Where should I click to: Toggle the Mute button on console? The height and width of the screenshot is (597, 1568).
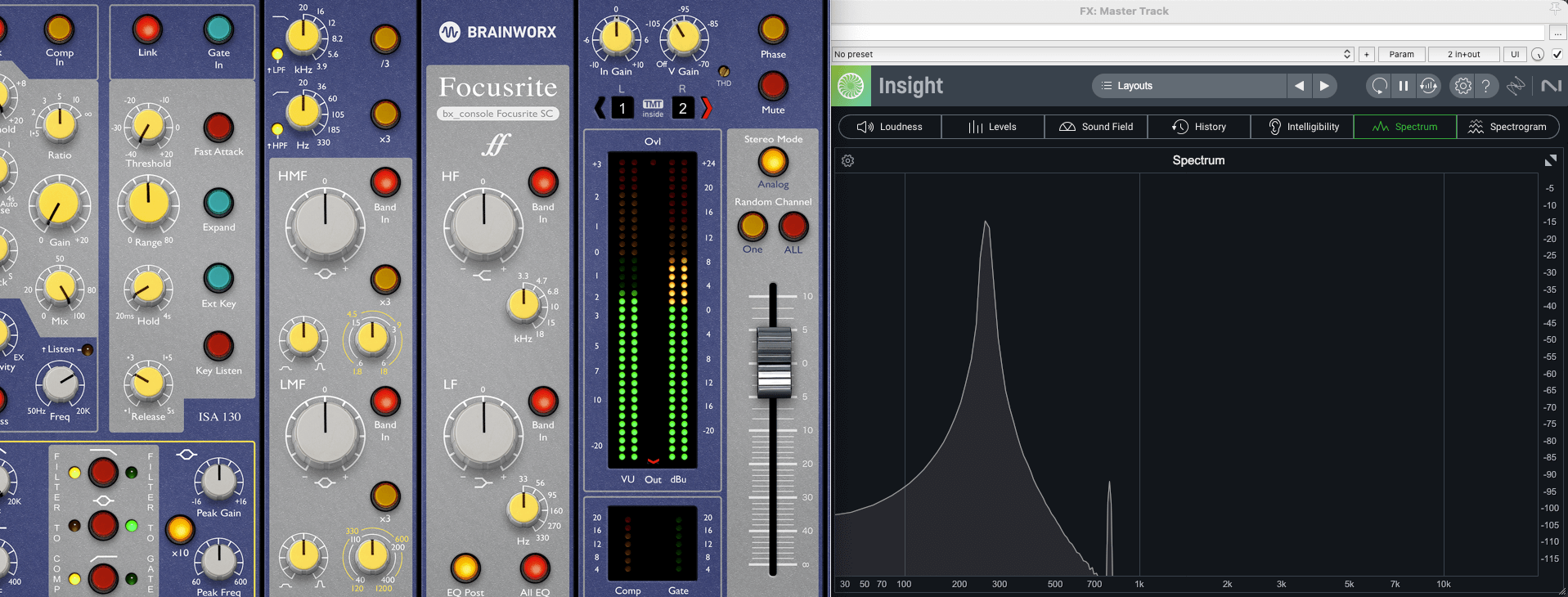(773, 86)
